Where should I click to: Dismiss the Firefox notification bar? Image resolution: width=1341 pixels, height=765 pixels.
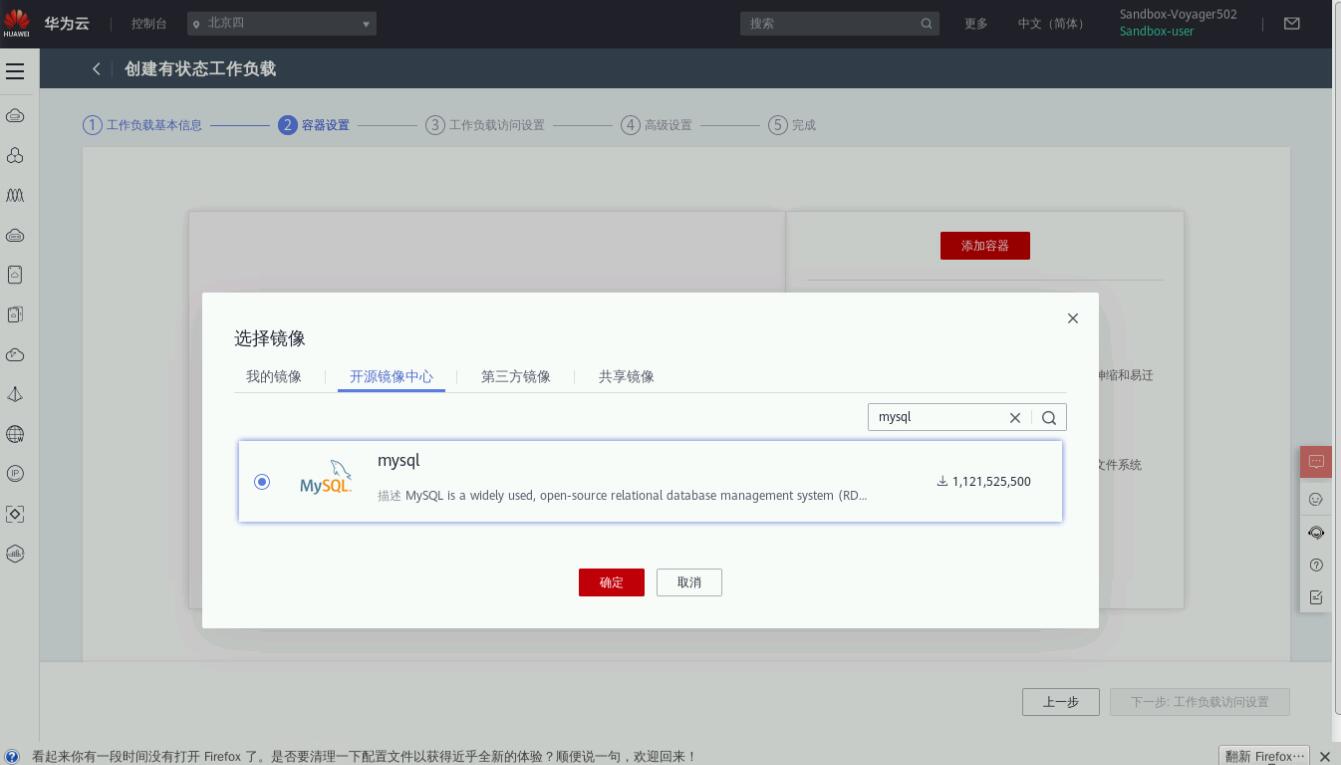[1325, 756]
